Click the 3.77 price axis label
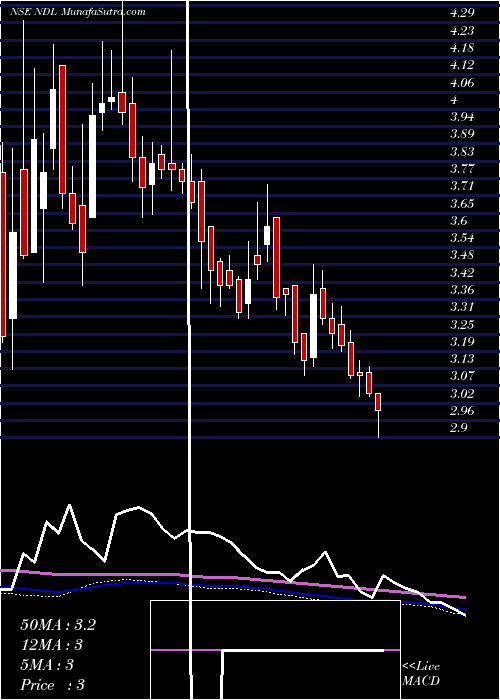Viewport: 500px width, 700px height. (x=462, y=169)
